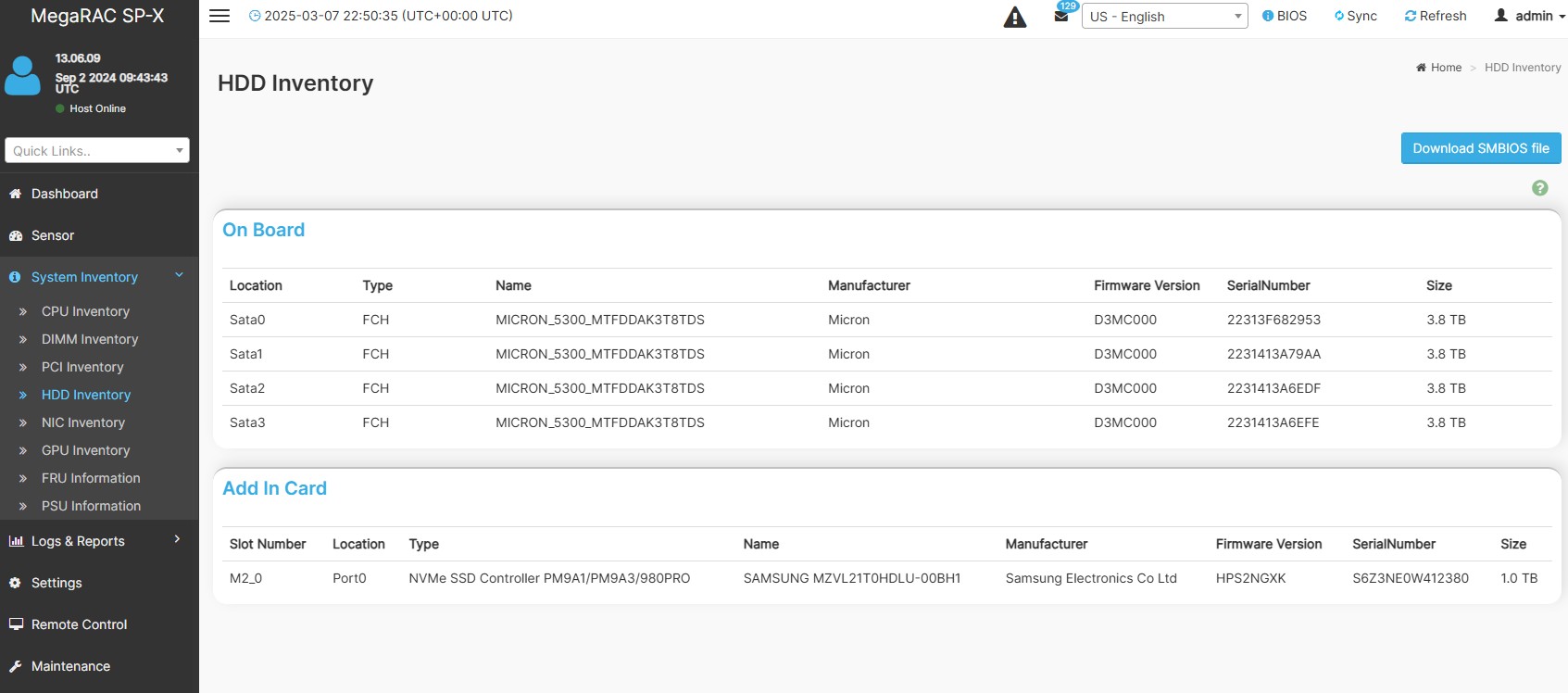Click the Download SMBIOS file button

pyautogui.click(x=1481, y=148)
